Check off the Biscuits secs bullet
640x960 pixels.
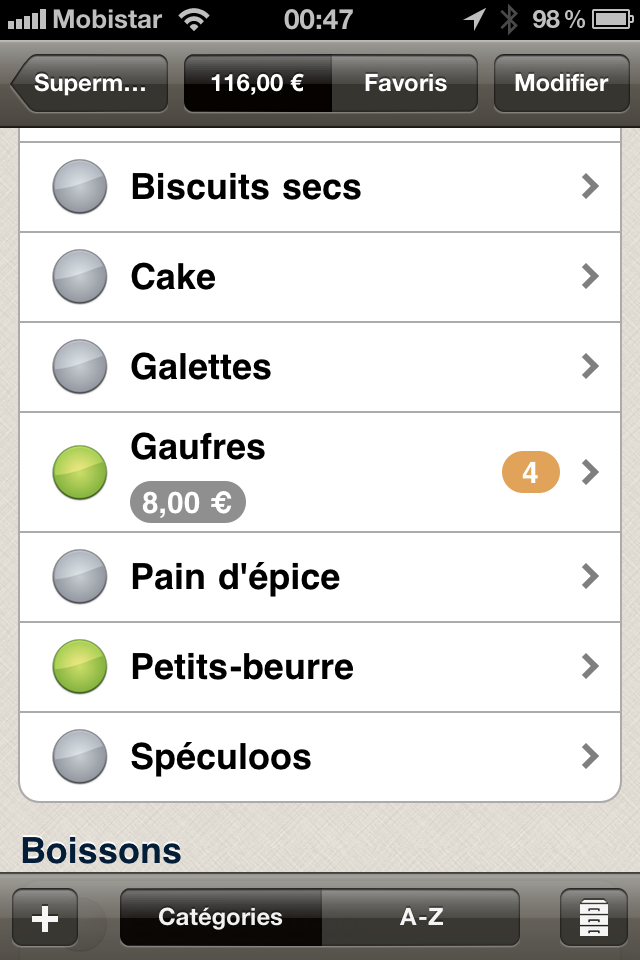point(80,187)
